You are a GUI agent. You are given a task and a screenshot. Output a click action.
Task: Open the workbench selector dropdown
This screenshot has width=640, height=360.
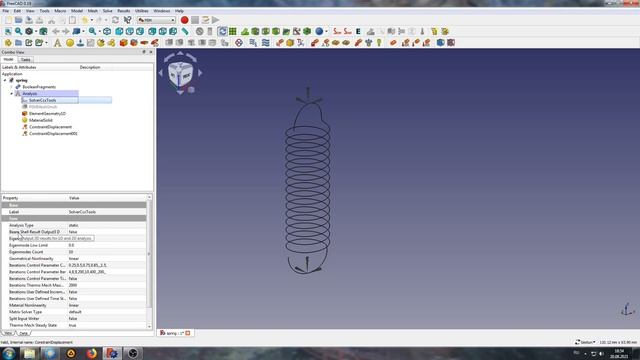[x=156, y=20]
